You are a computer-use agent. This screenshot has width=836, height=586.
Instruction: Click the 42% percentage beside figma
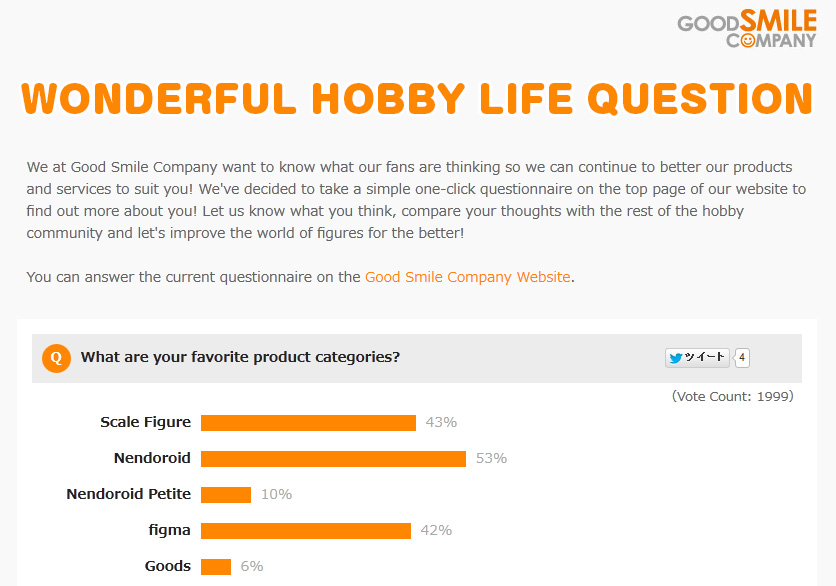[436, 531]
